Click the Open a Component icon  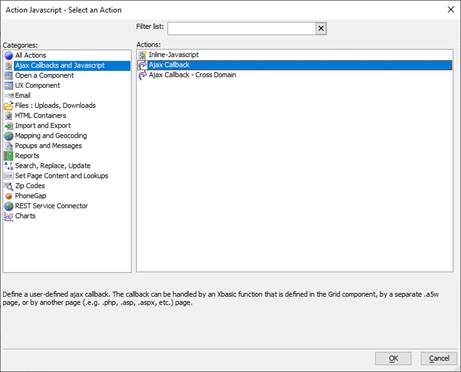(9, 75)
